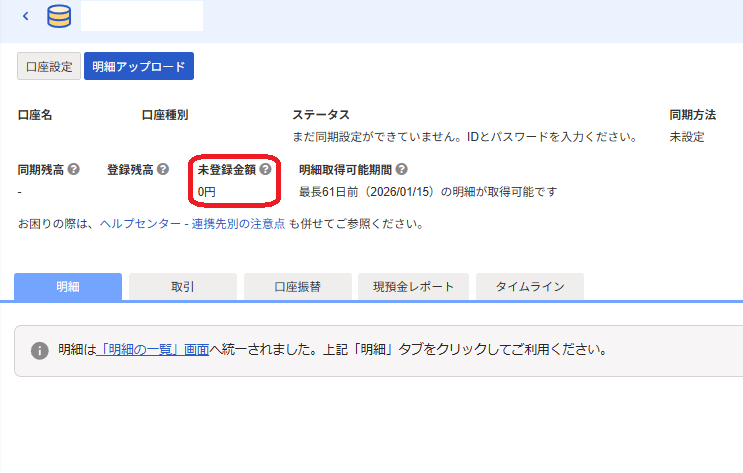Click the 未設定 sync method value
The image size is (743, 473).
pyautogui.click(x=687, y=136)
